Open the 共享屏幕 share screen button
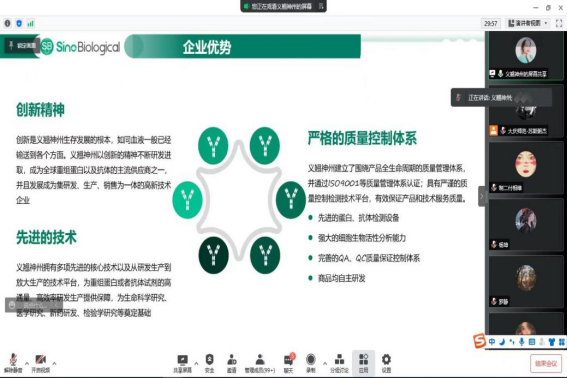Viewport: 567px width, 378px height. tap(182, 363)
